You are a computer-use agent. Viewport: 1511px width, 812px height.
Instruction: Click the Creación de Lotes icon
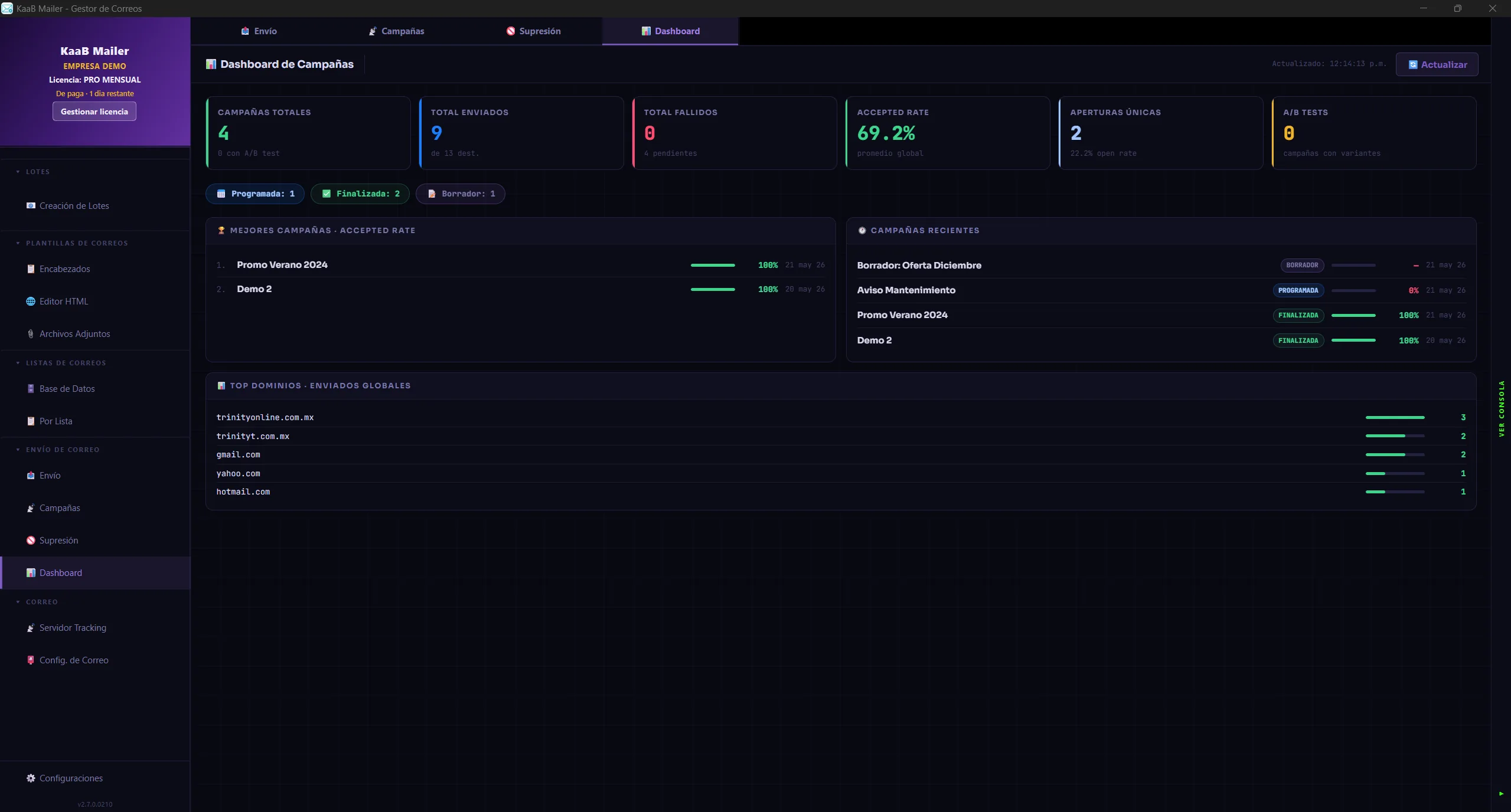point(31,206)
